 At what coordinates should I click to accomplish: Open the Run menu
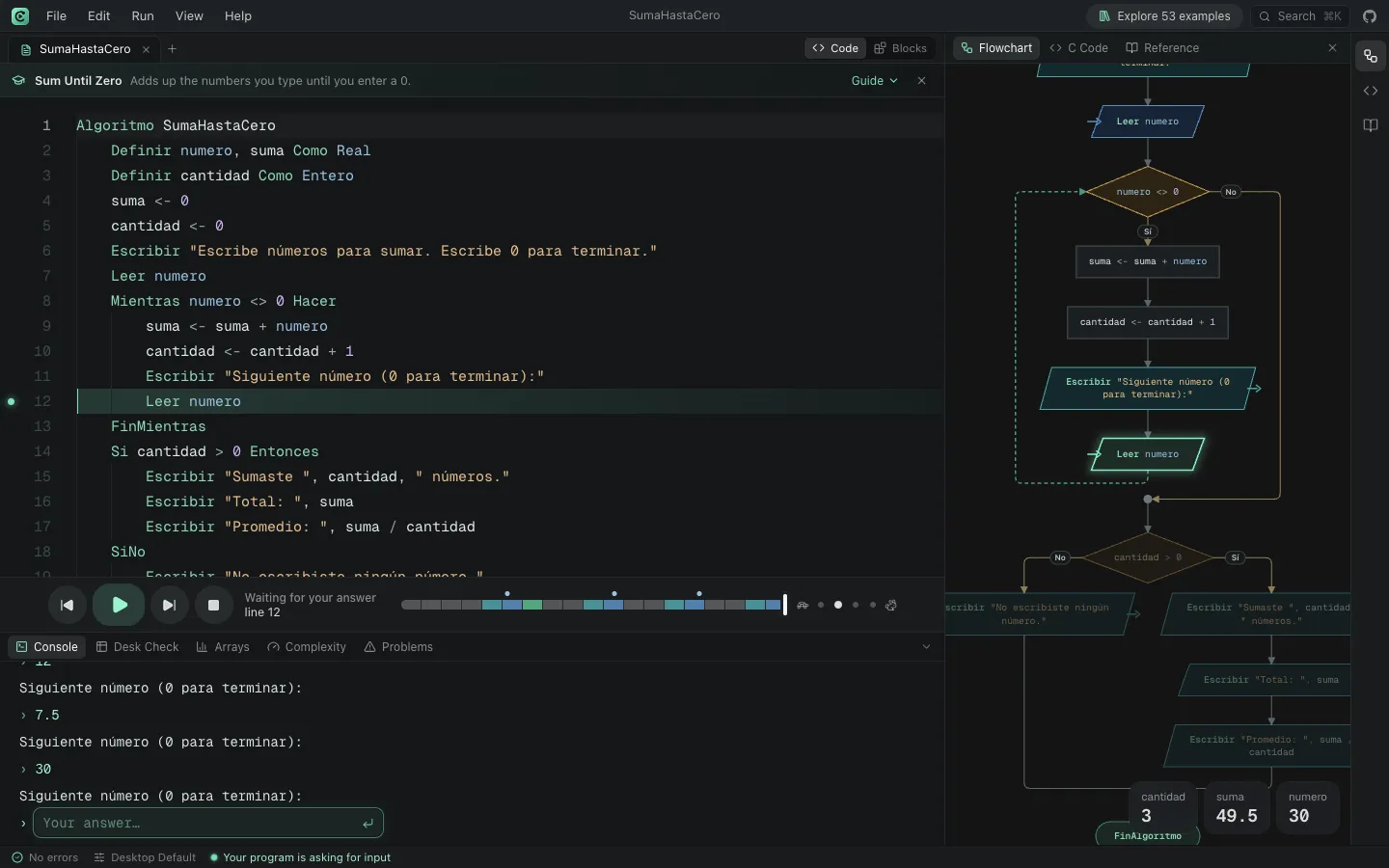tap(143, 15)
